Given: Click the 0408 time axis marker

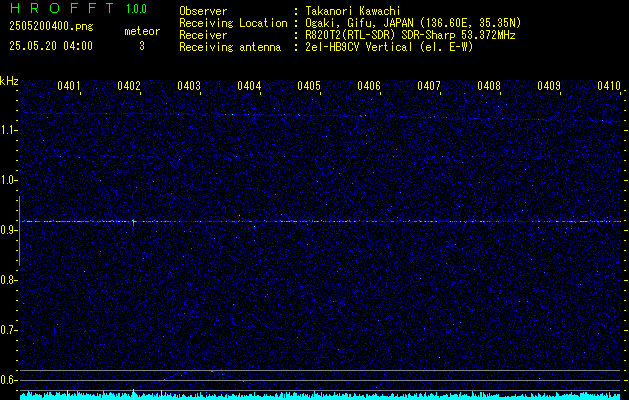Looking at the screenshot, I should click(x=489, y=85).
